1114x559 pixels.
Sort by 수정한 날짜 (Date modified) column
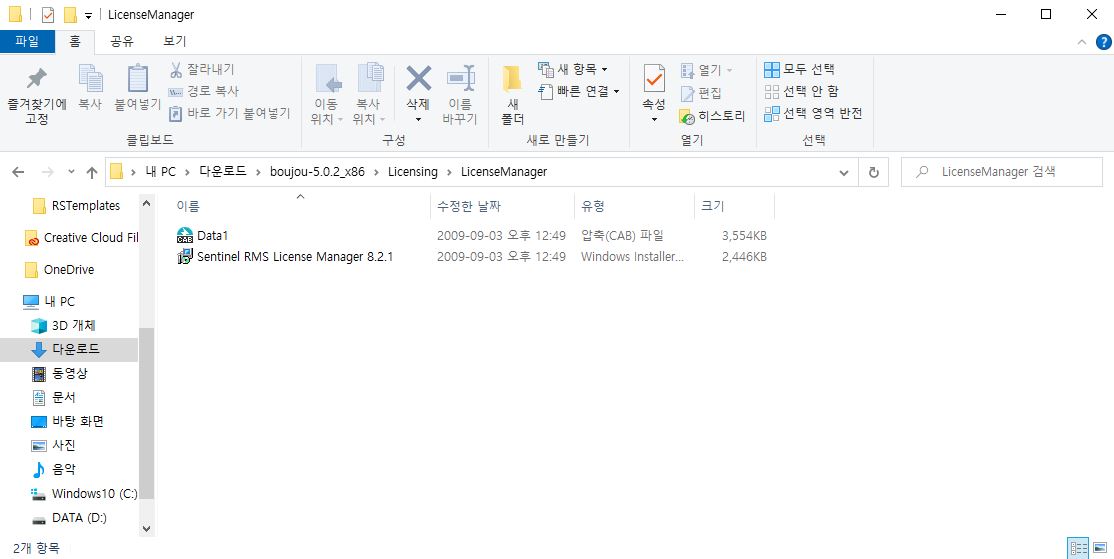click(x=469, y=206)
